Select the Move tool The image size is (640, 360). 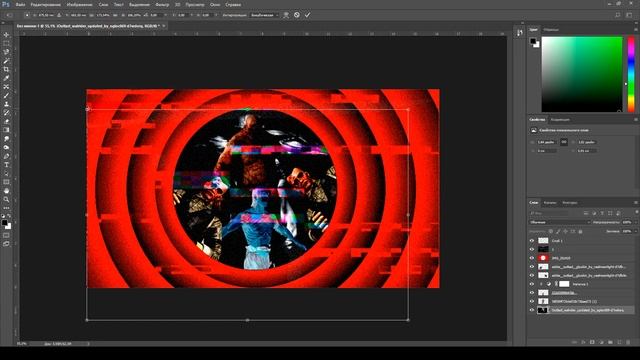pyautogui.click(x=6, y=35)
